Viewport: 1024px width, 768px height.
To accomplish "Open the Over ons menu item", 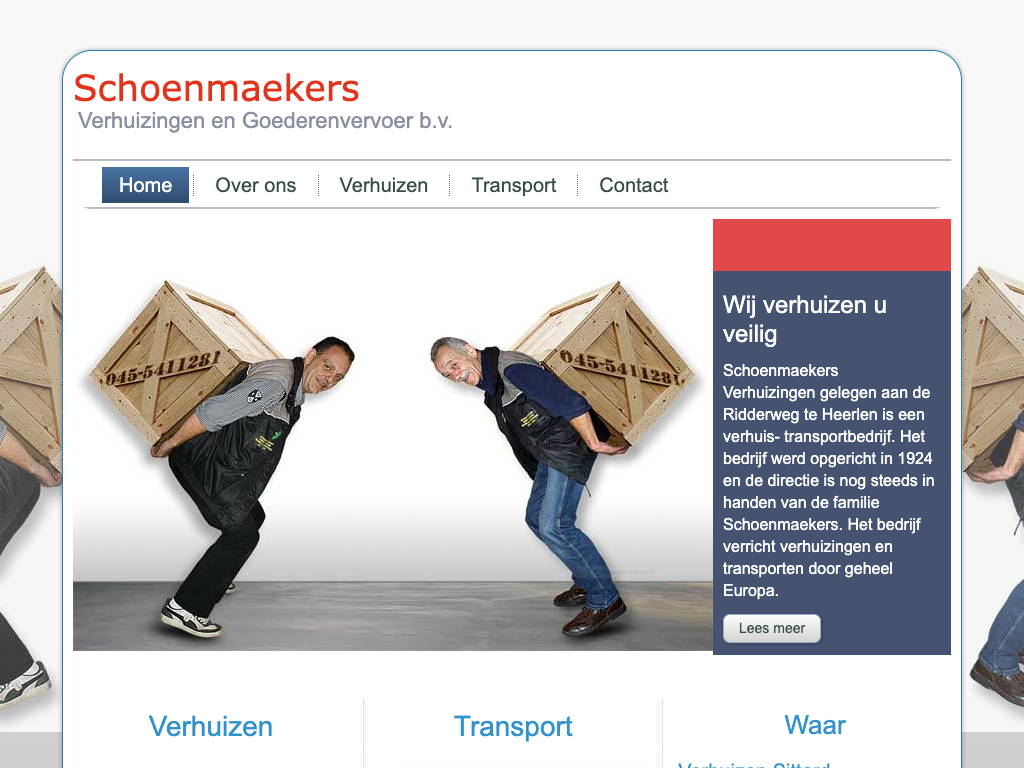I will [x=255, y=185].
